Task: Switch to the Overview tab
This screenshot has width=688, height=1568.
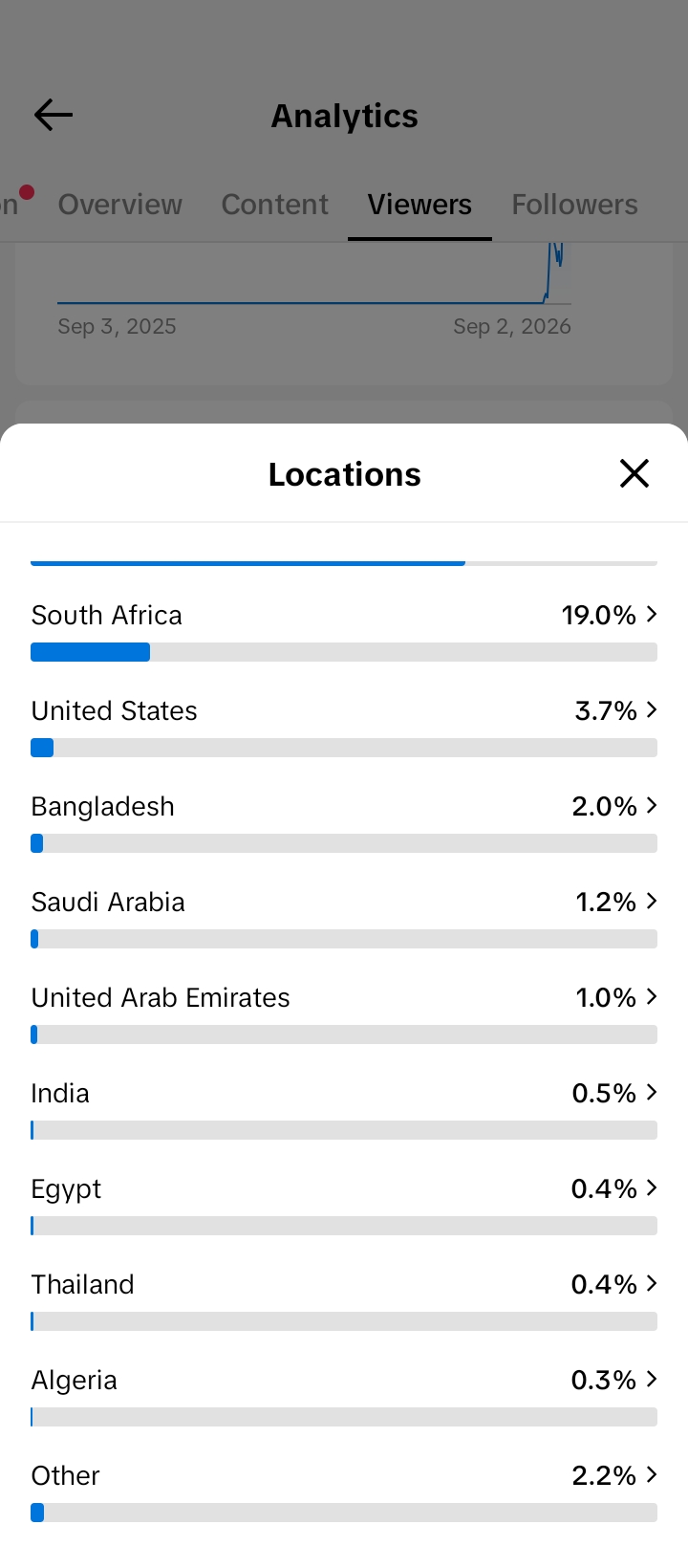Action: coord(119,205)
